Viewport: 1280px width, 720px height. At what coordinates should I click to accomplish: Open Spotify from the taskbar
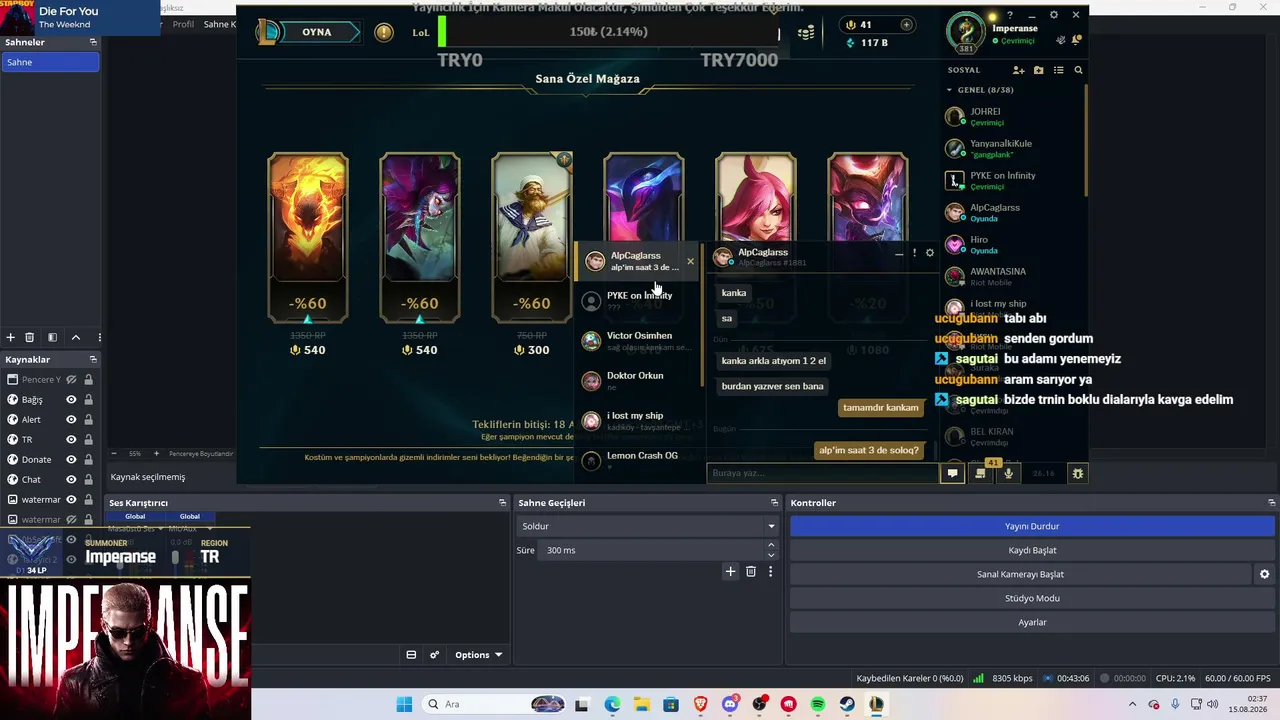(818, 704)
